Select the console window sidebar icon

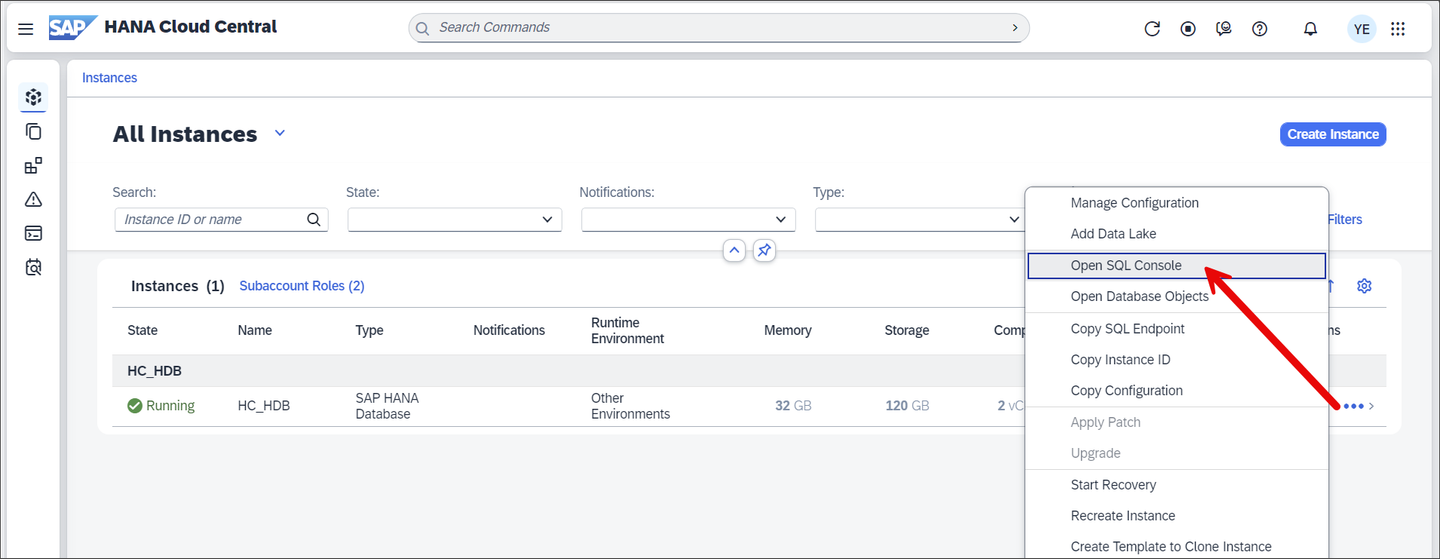pos(33,233)
